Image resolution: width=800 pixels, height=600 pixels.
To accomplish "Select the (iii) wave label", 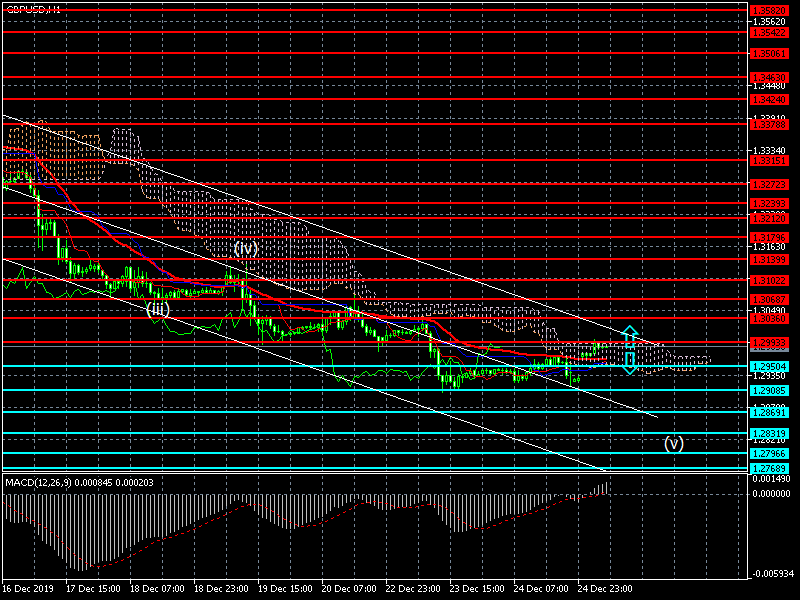I will [158, 309].
